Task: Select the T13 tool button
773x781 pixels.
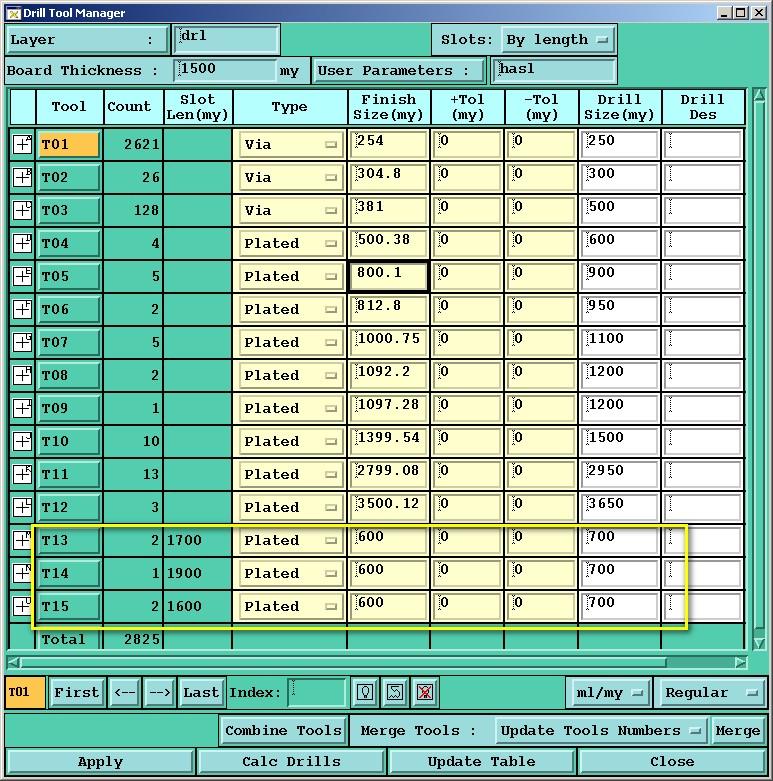Action: [69, 540]
